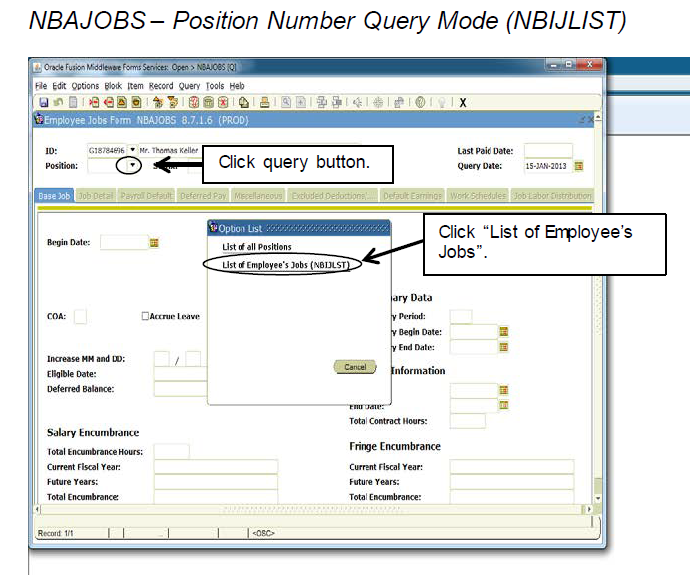Click the Rollback arrow toolbar icon
Screen dimensions: 690x575
[x=58, y=101]
